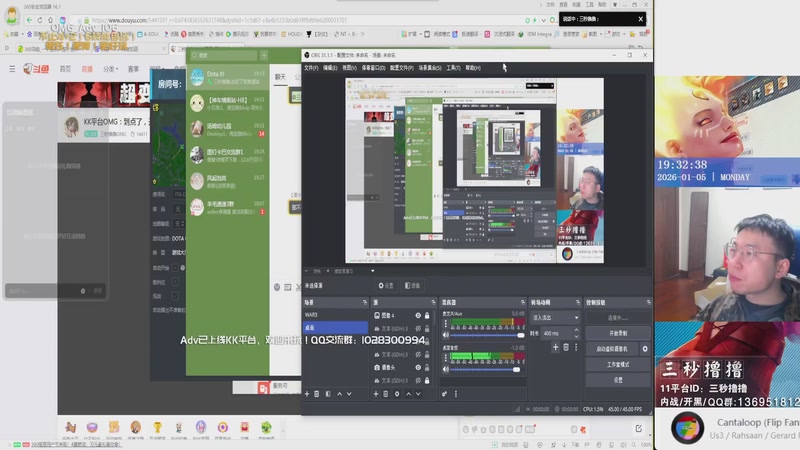The height and width of the screenshot is (450, 800).
Task: Adjust the 桌面音频 volume slider
Action: coord(487,369)
